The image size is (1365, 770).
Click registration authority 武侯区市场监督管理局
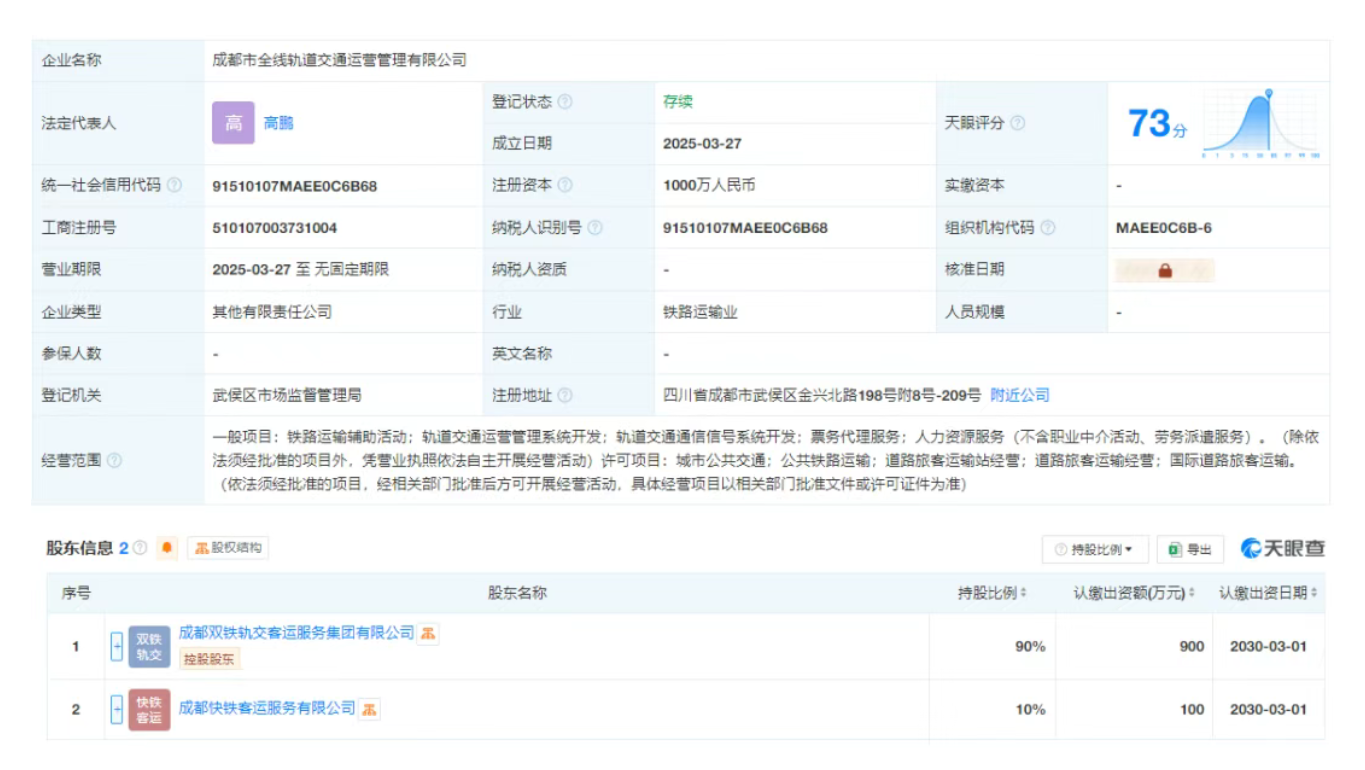[x=286, y=395]
